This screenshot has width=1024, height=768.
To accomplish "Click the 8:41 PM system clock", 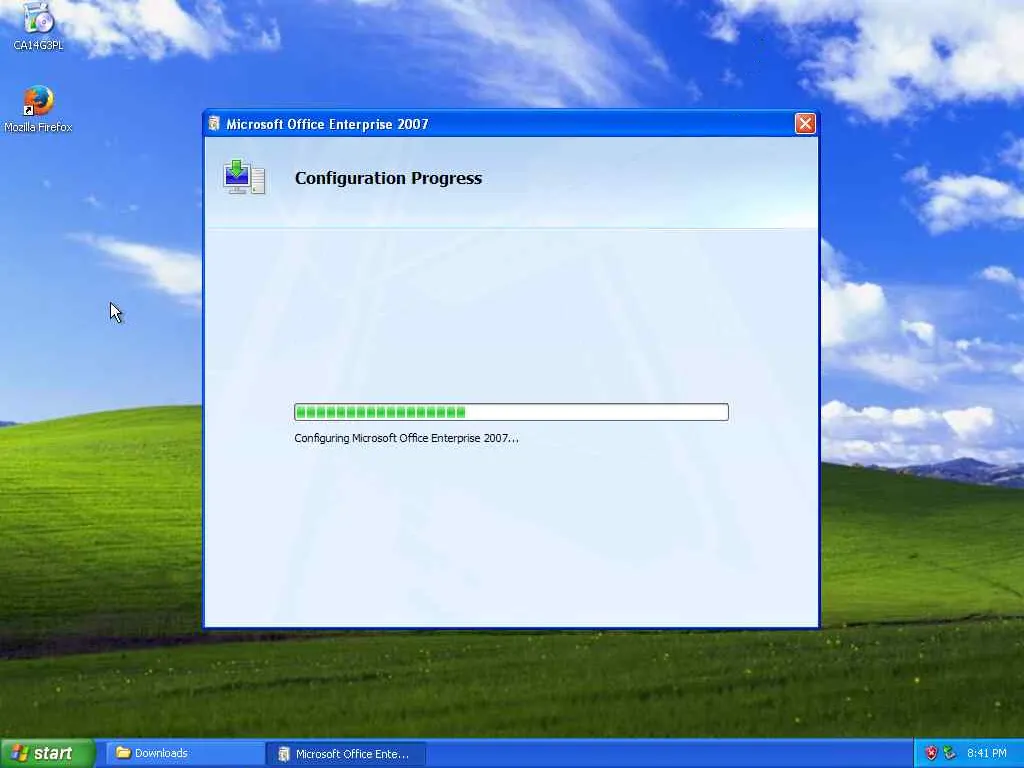I will [x=986, y=753].
